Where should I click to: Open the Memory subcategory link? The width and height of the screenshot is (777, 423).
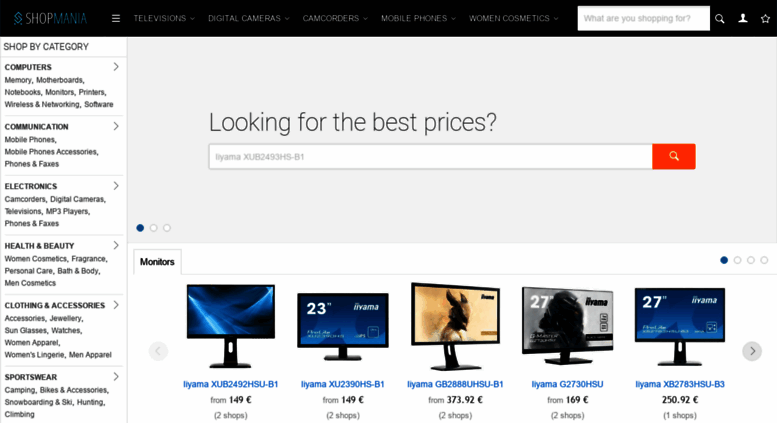pyautogui.click(x=18, y=80)
